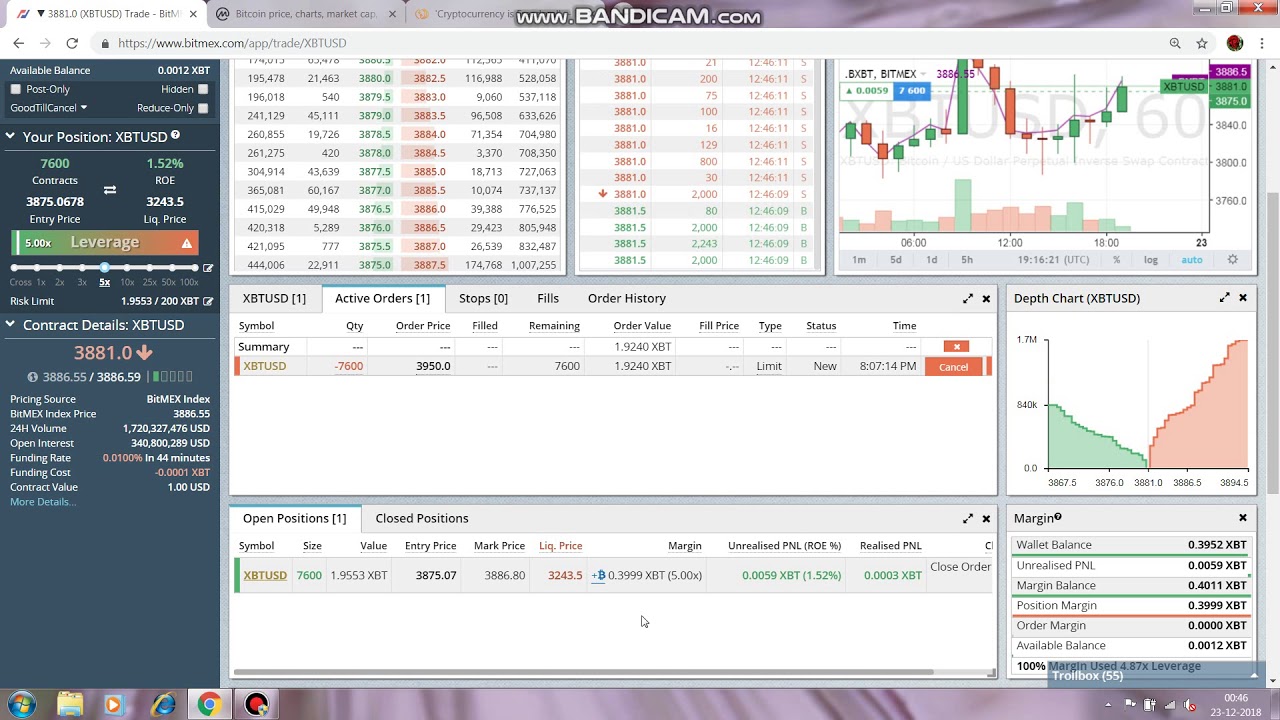Screen dimensions: 1280x720
Task: Switch to the Order History tab
Action: (627, 298)
